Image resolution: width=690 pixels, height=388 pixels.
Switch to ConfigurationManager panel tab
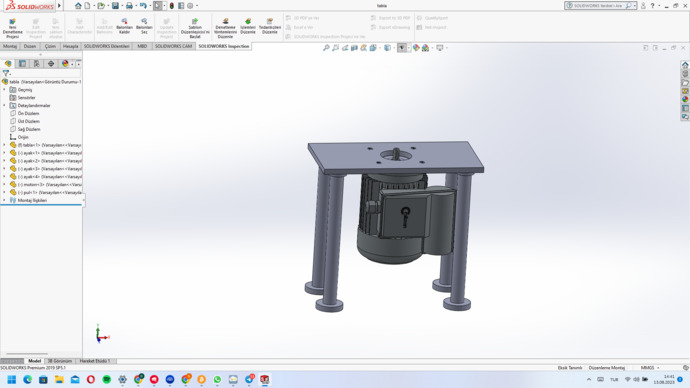(x=37, y=64)
